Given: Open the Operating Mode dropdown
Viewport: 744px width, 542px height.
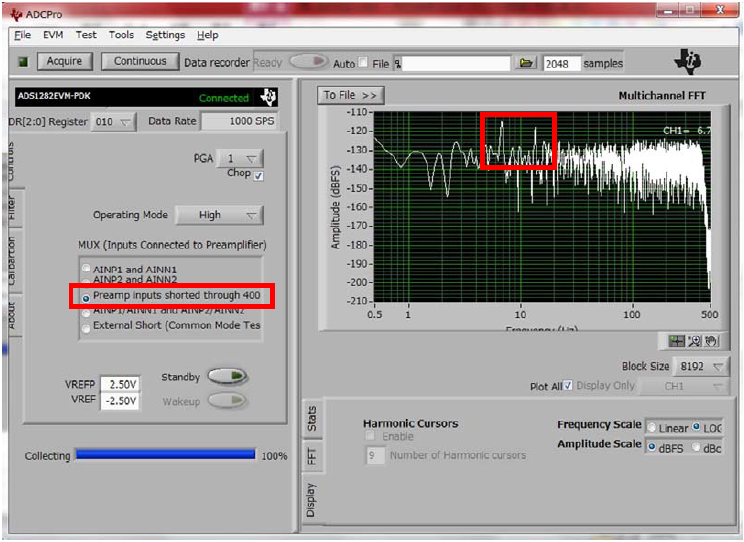Looking at the screenshot, I should (219, 215).
